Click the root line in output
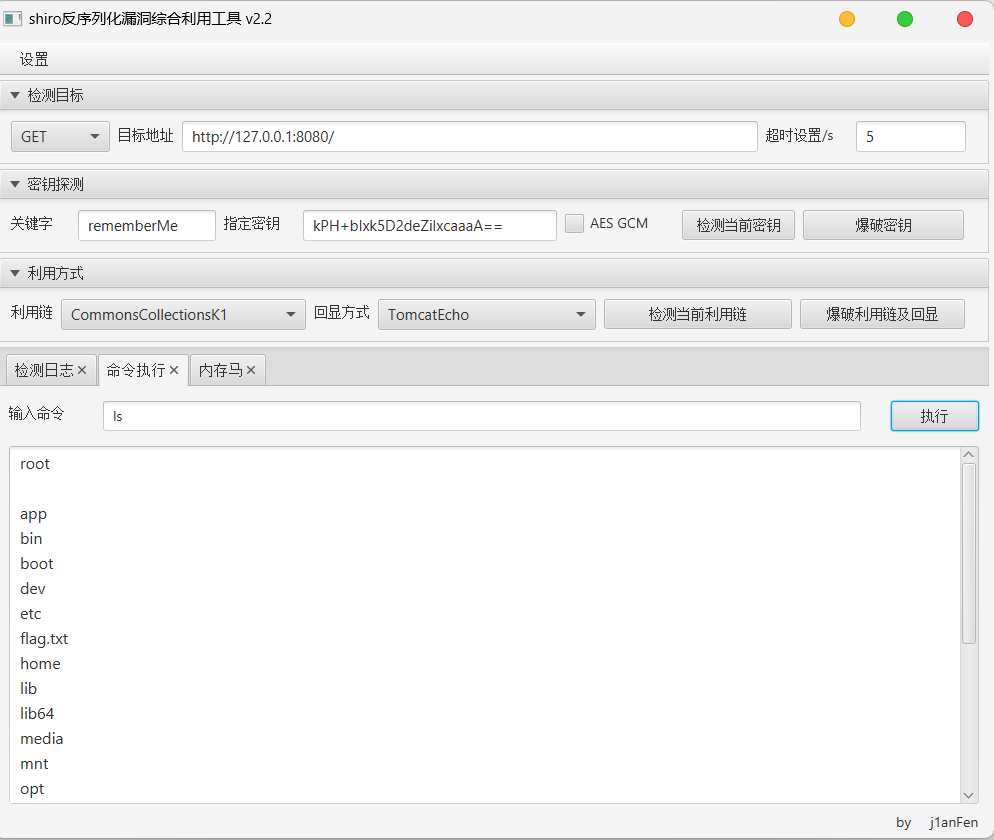 tap(35, 464)
